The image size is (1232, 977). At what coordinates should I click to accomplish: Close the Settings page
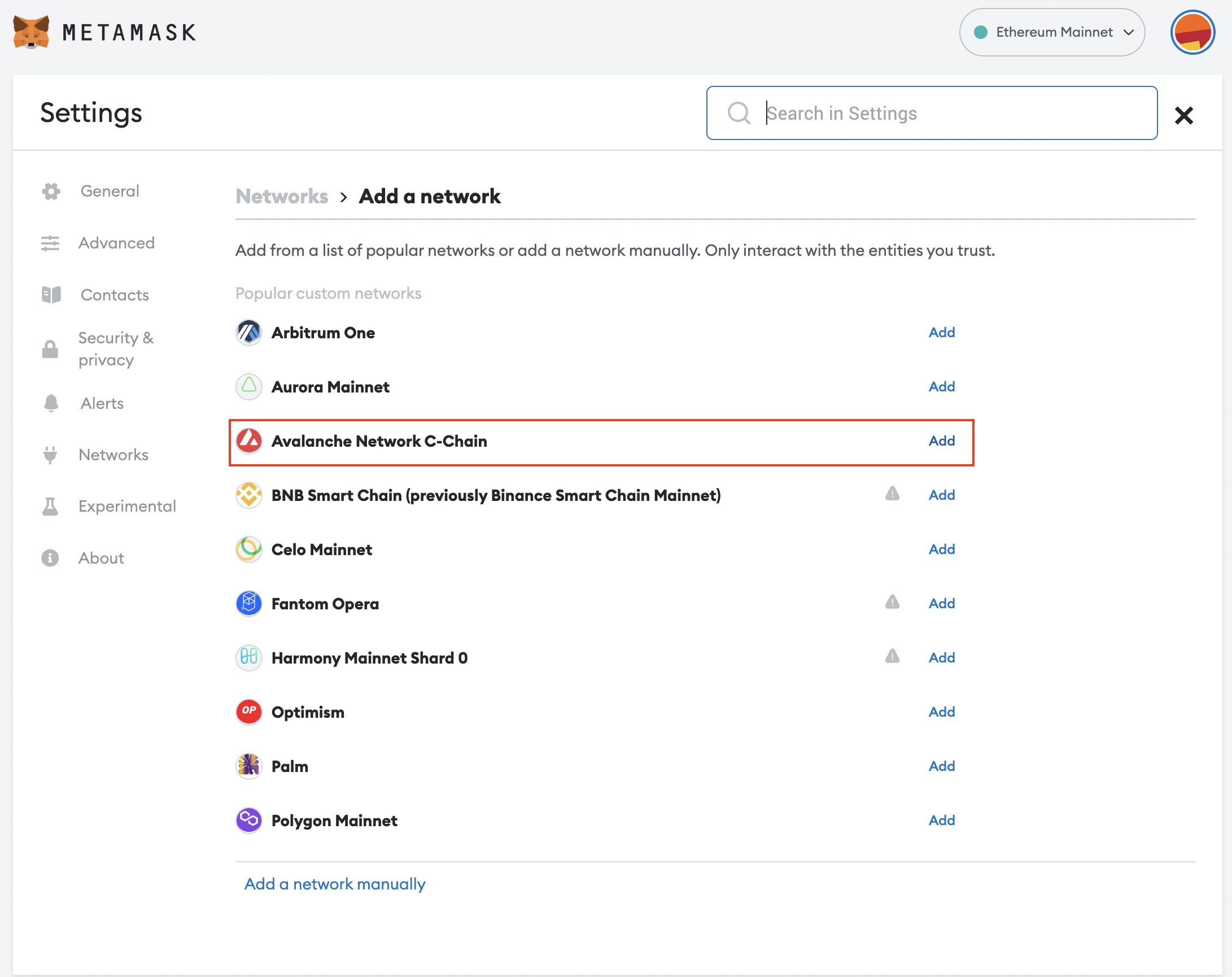point(1184,115)
